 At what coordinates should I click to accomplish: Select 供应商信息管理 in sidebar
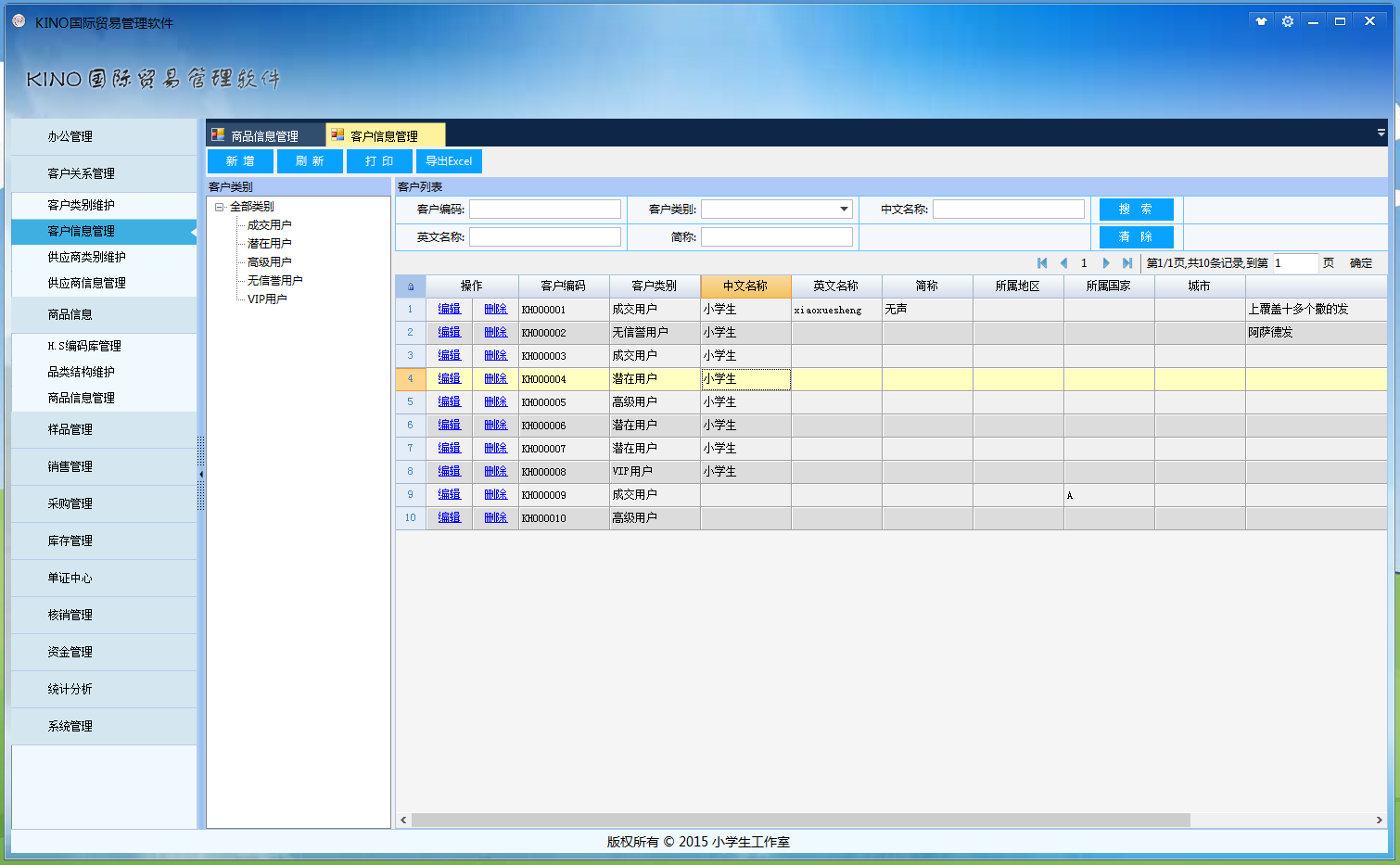[104, 283]
